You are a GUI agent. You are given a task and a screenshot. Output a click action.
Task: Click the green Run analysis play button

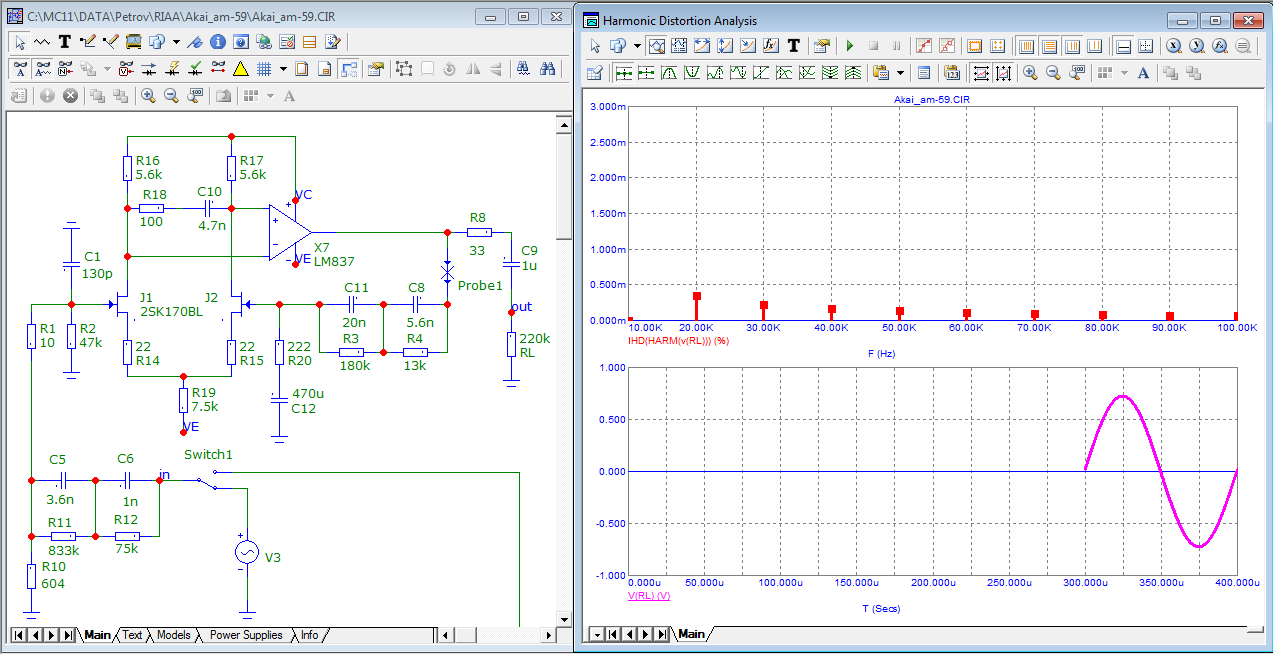(850, 46)
